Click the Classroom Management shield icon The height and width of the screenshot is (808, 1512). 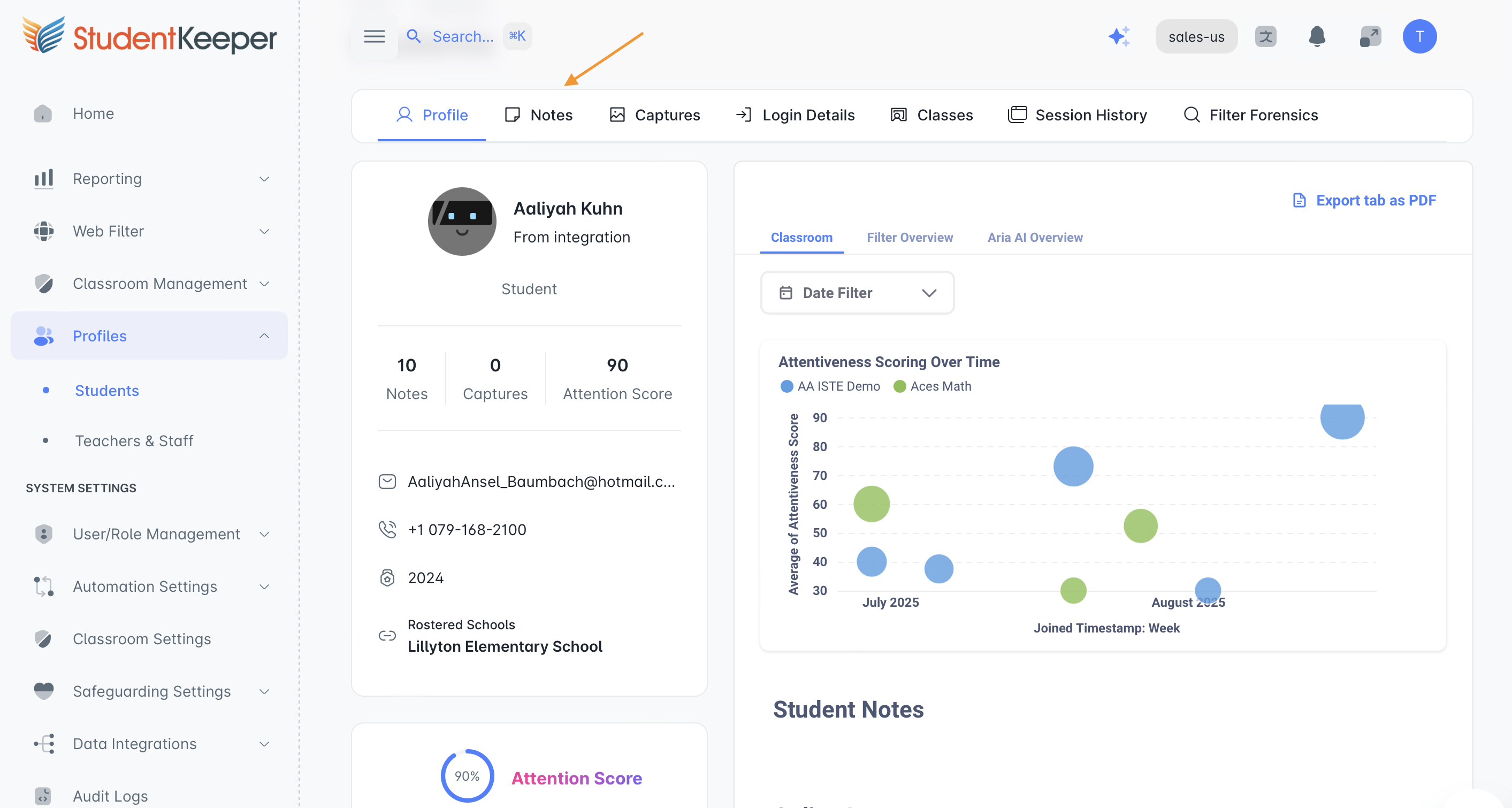point(43,284)
